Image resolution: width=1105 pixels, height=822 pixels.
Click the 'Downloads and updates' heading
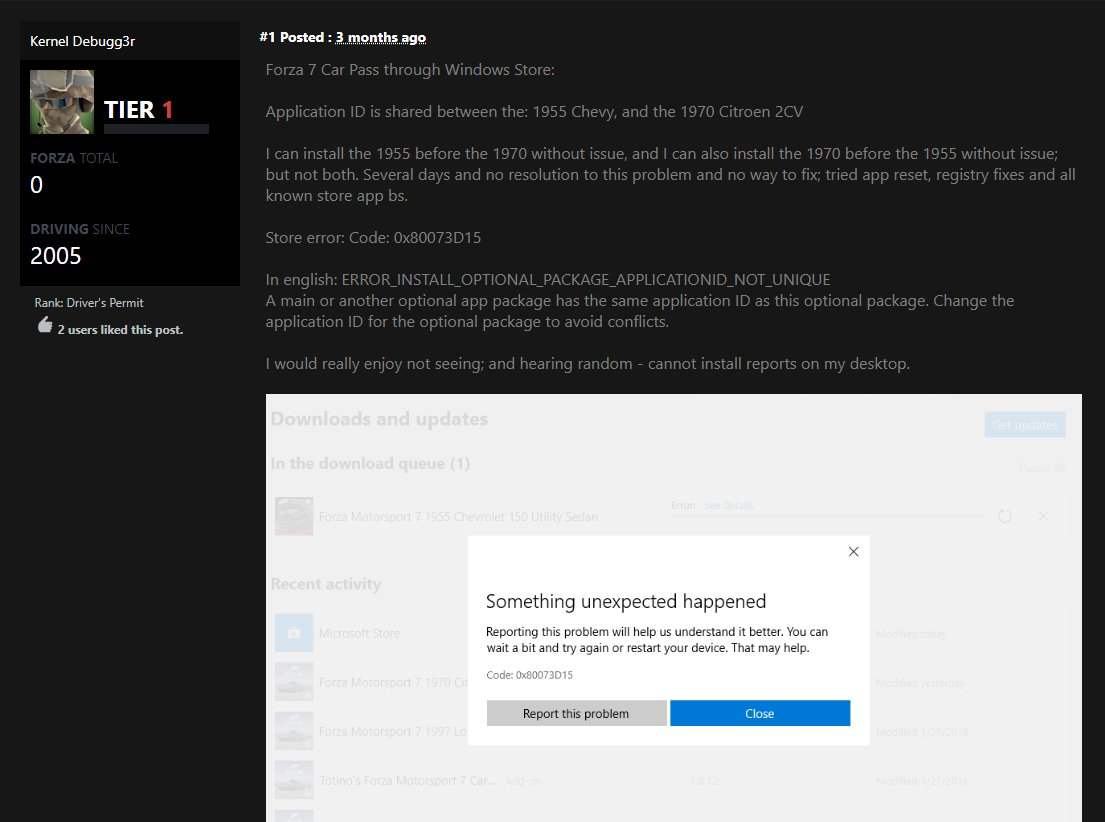click(x=379, y=419)
